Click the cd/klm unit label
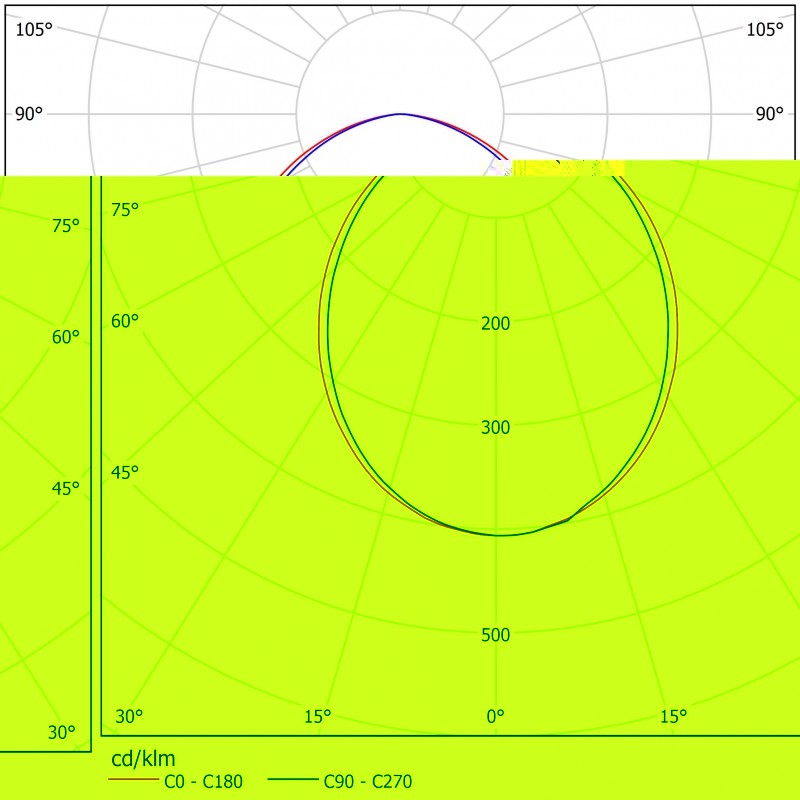The image size is (800, 800). click(x=136, y=758)
